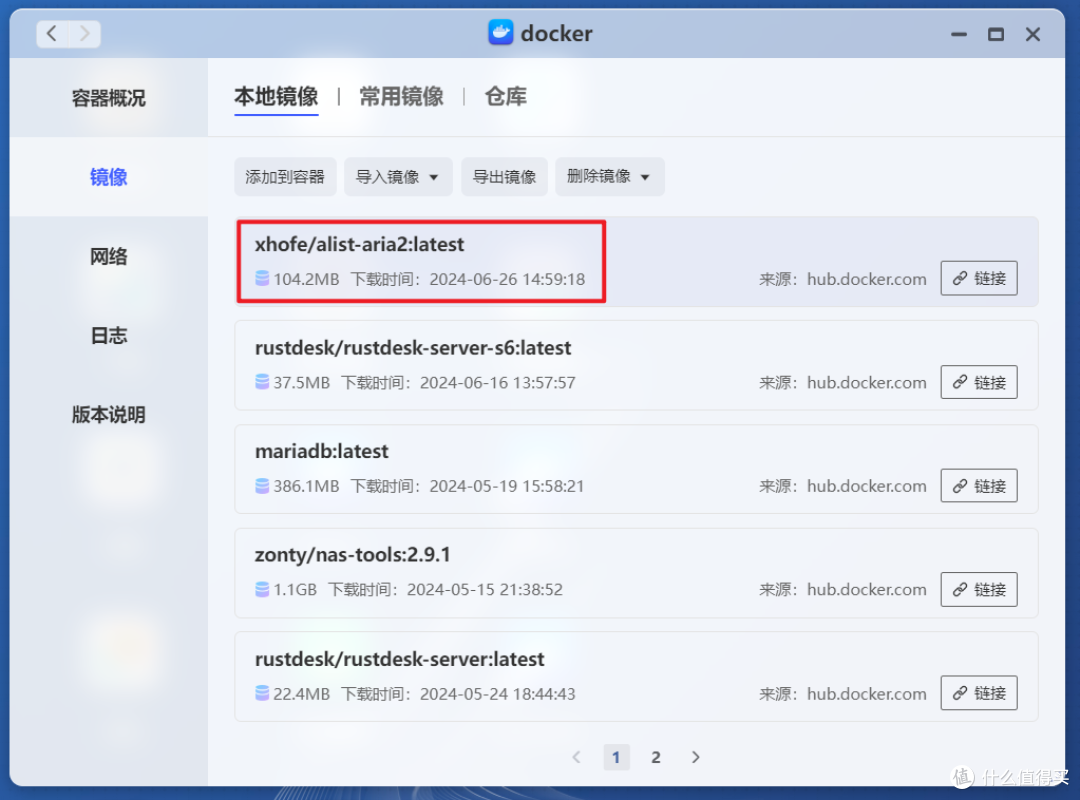Select rustdesk/rustdesk-server-s6:latest image name

(413, 347)
